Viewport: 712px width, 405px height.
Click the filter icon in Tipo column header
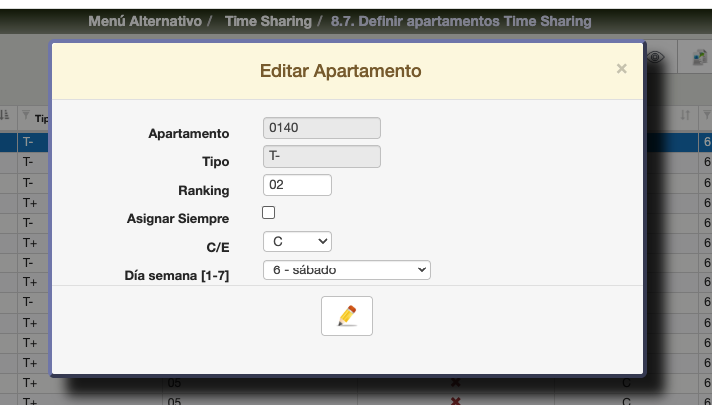click(x=26, y=117)
